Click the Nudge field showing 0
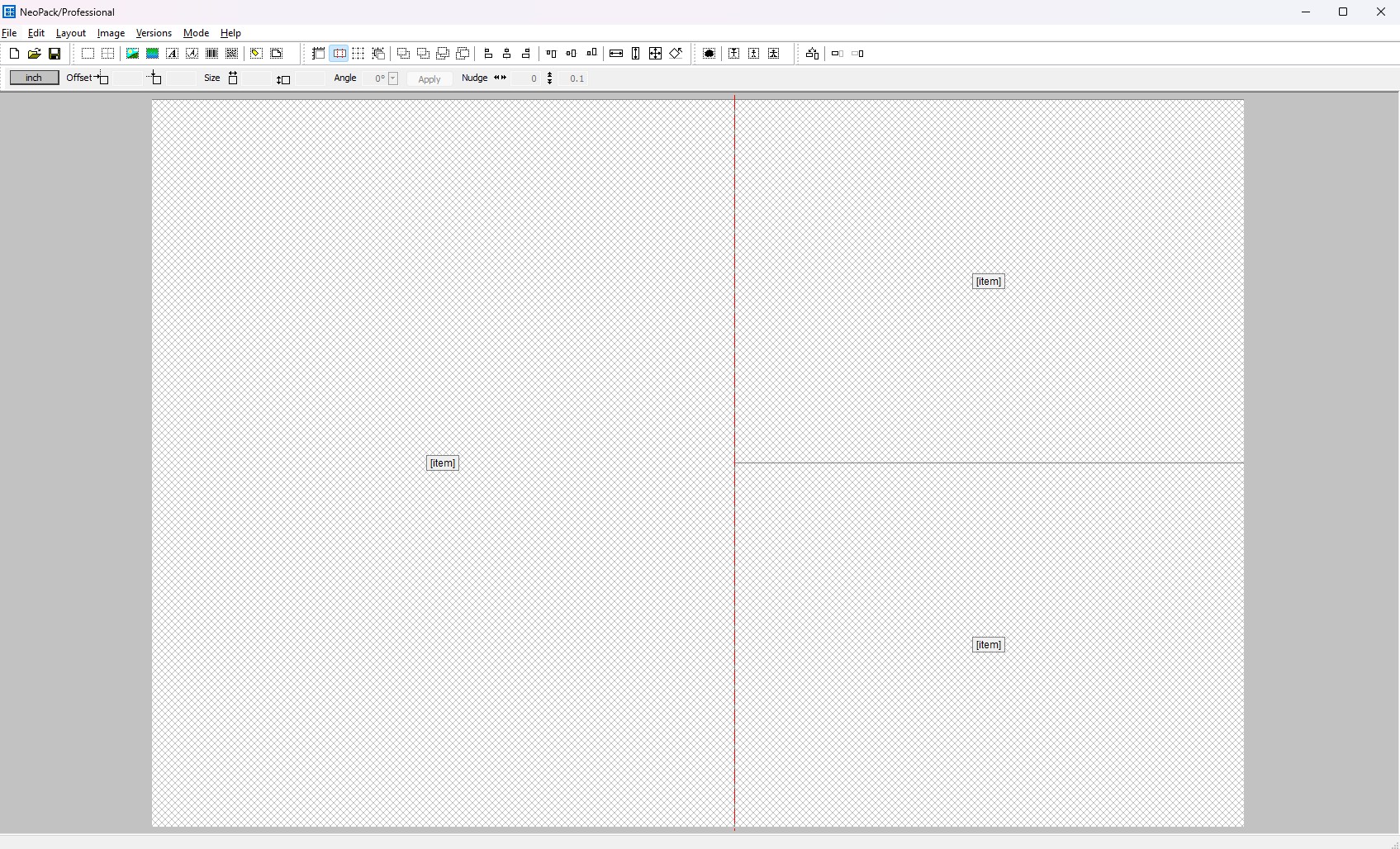This screenshot has width=1400, height=849. coord(527,78)
